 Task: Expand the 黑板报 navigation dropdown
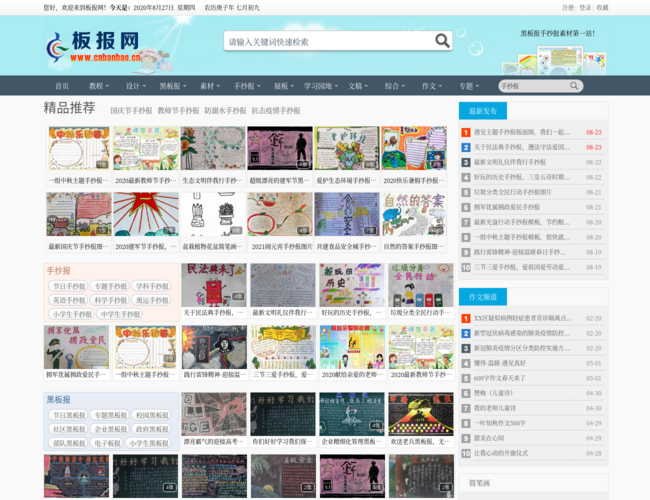point(173,86)
